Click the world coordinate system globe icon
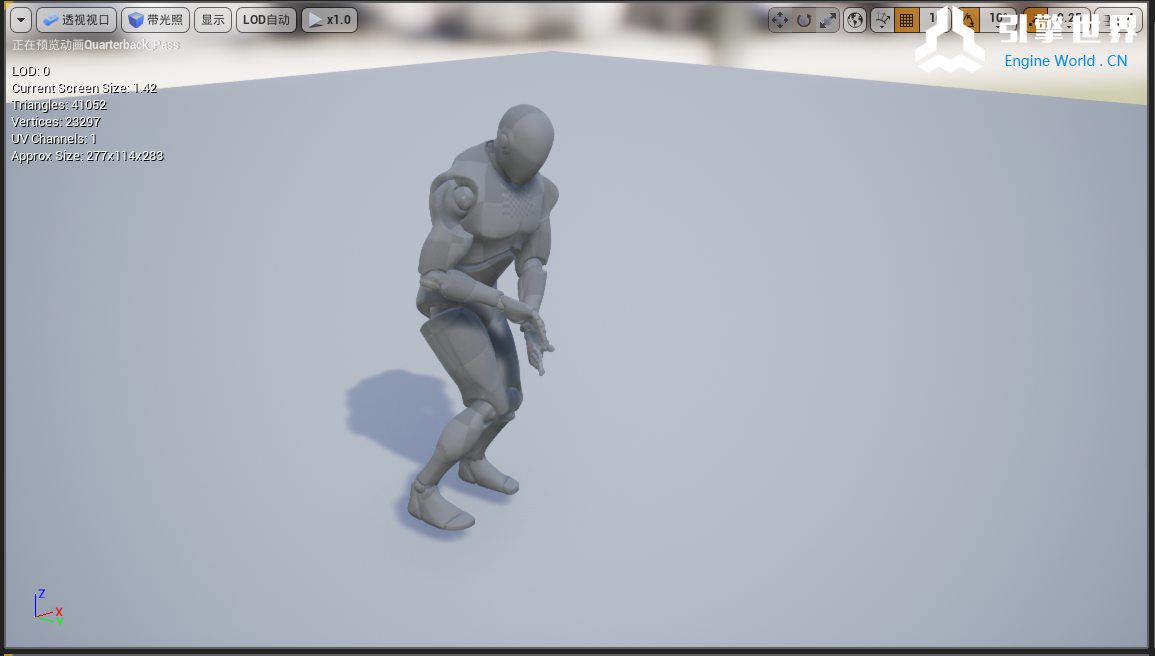The image size is (1155, 656). tap(855, 20)
